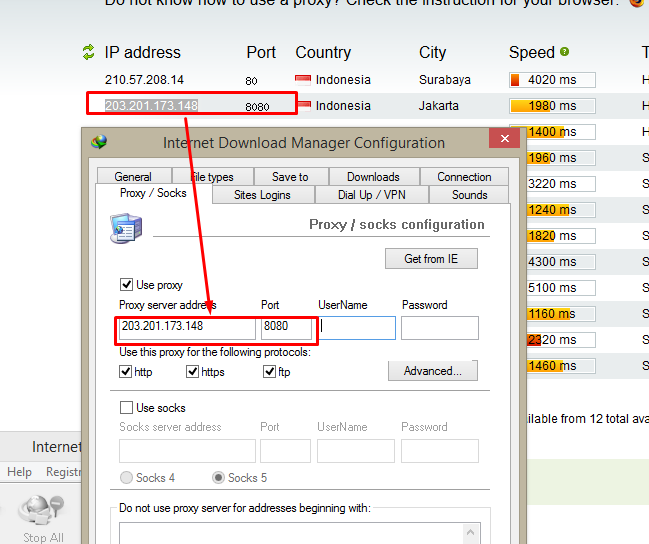Click the IDM globe icon in the title bar

(x=99, y=142)
